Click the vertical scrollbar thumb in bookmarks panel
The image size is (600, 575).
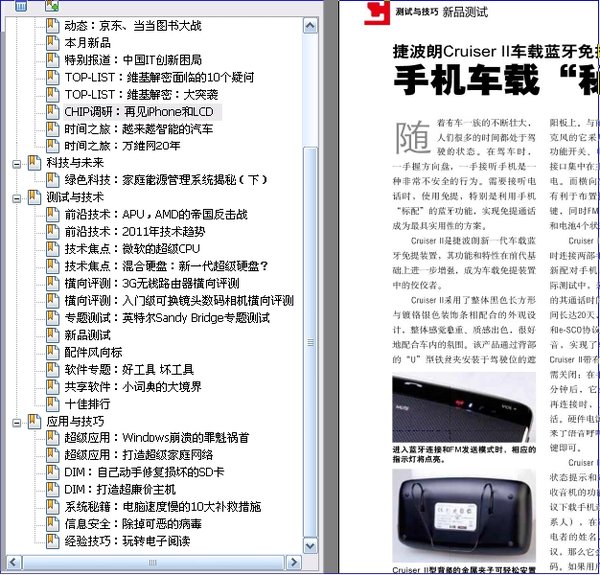[x=310, y=342]
